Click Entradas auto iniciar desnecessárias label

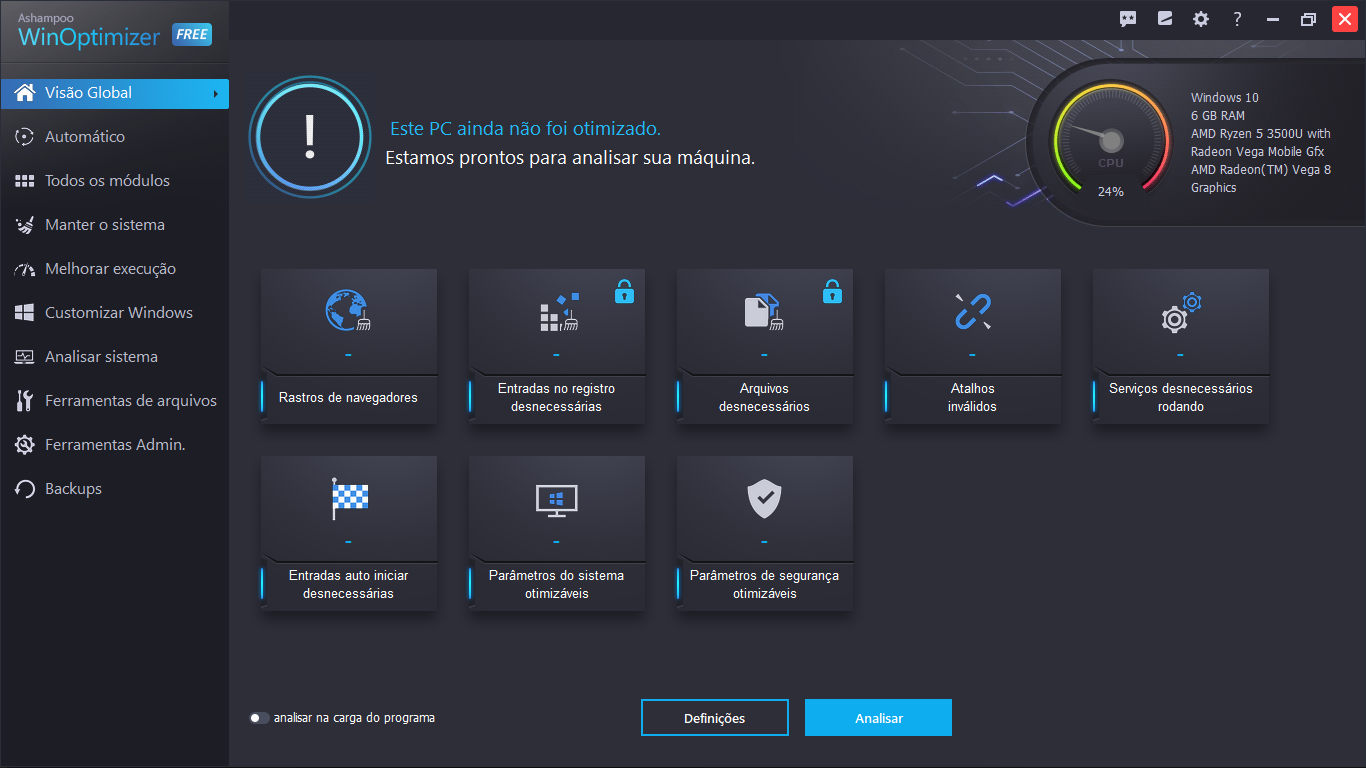pyautogui.click(x=348, y=585)
